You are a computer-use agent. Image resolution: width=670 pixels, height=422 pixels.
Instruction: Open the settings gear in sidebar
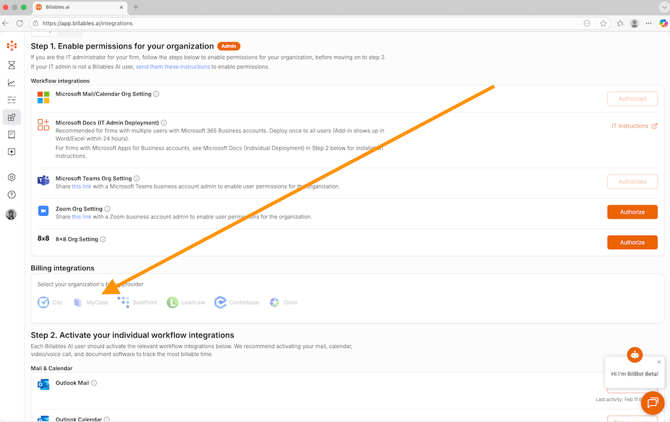pos(12,177)
